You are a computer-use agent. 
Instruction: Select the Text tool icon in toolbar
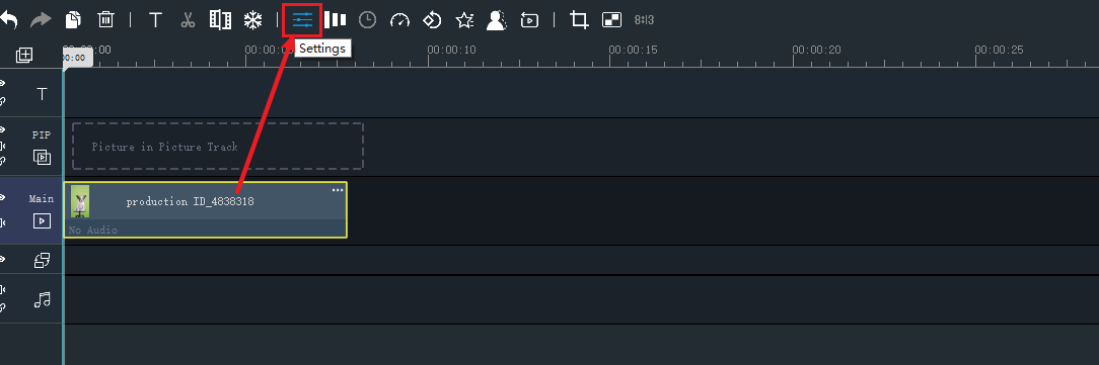[156, 20]
